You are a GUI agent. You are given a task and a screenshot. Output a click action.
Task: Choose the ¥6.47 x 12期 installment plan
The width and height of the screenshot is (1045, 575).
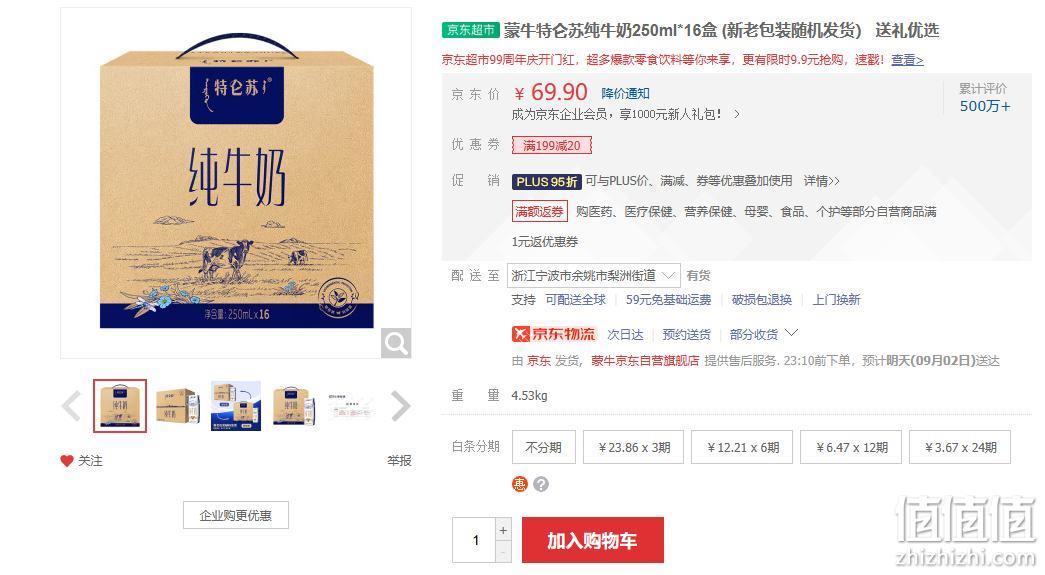click(x=852, y=447)
